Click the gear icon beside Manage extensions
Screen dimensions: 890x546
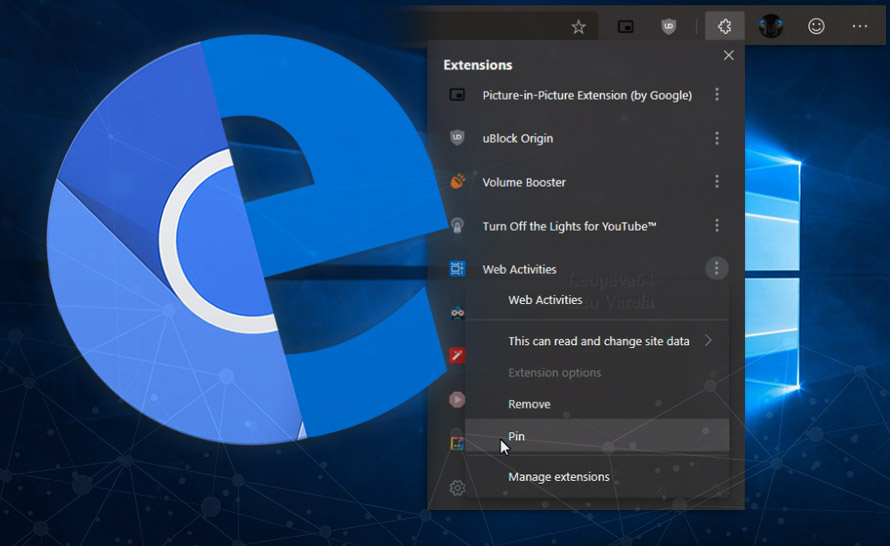point(457,488)
